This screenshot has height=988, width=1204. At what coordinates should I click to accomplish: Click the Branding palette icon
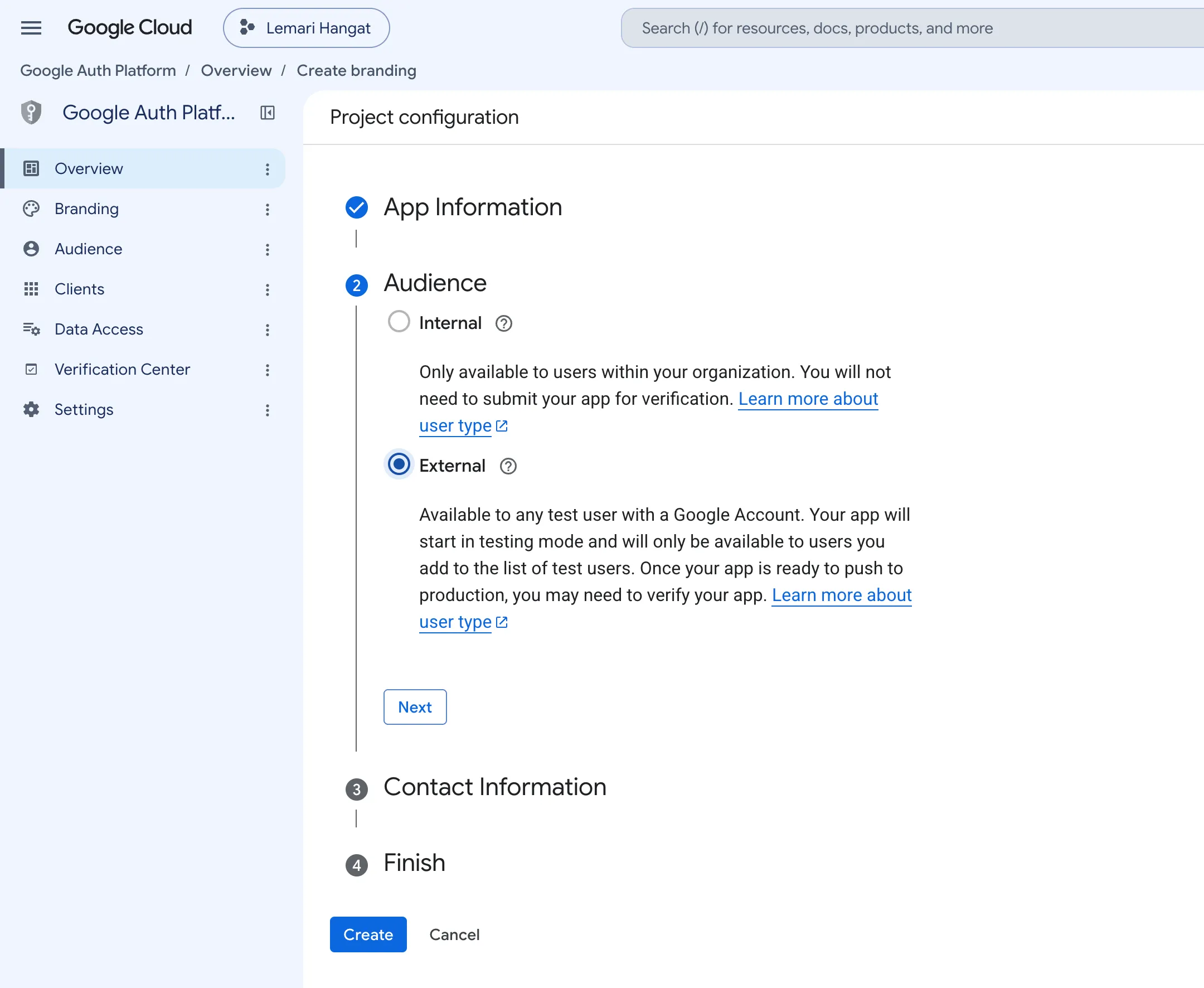click(31, 209)
